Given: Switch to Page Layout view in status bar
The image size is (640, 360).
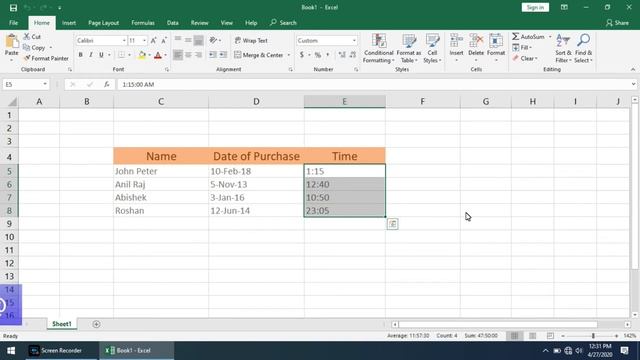Looking at the screenshot, I should click(x=532, y=336).
